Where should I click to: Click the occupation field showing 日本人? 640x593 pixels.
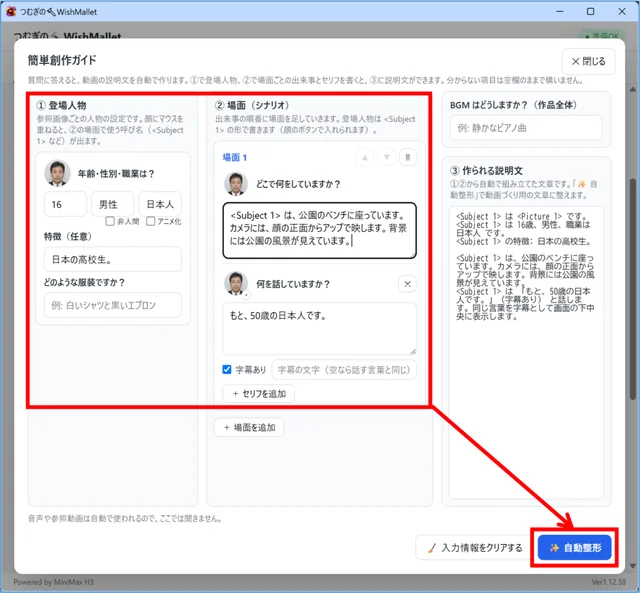point(160,204)
